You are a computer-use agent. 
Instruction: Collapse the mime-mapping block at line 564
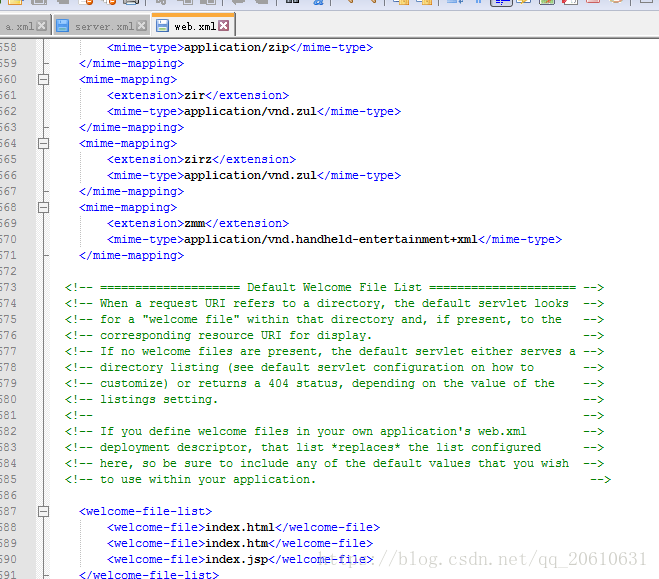[x=43, y=143]
